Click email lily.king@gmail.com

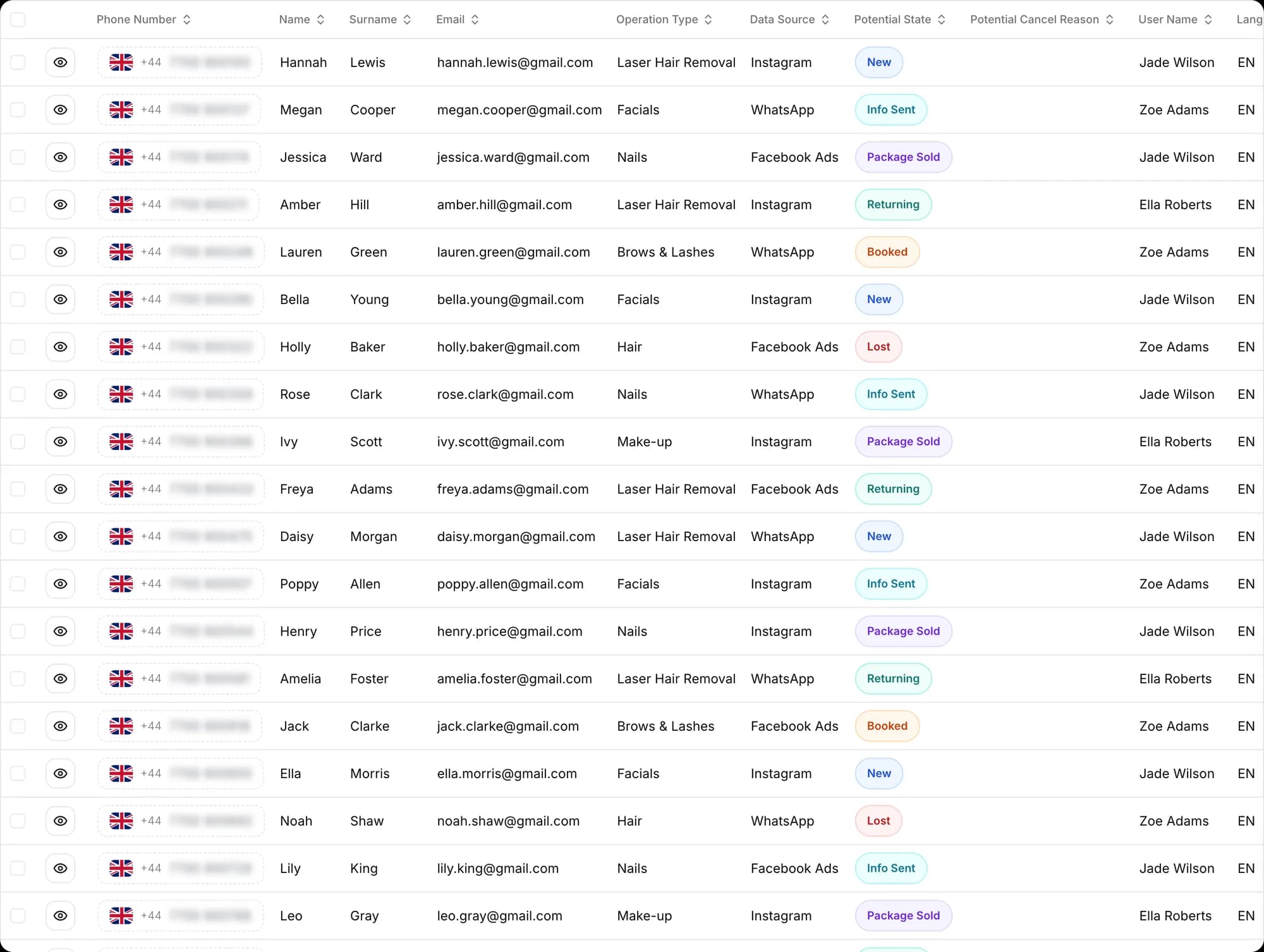click(497, 869)
